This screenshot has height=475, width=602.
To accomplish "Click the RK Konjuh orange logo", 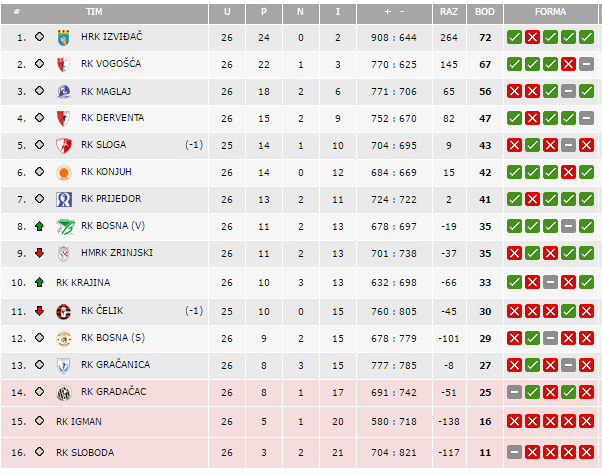I will pyautogui.click(x=64, y=172).
